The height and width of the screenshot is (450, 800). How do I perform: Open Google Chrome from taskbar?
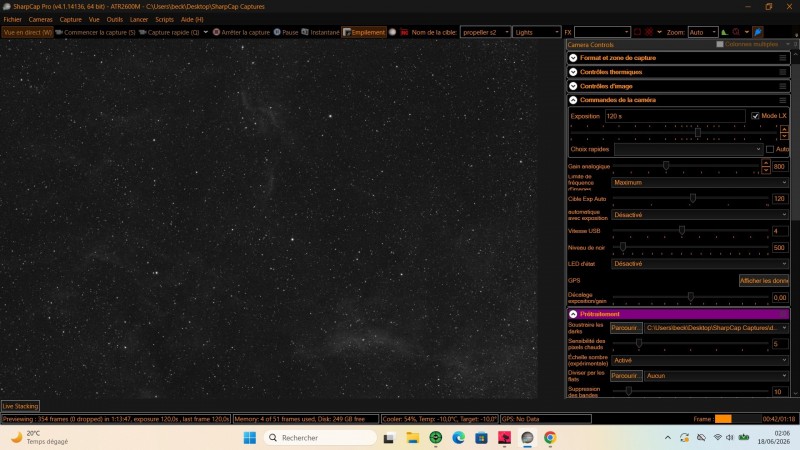tap(550, 438)
